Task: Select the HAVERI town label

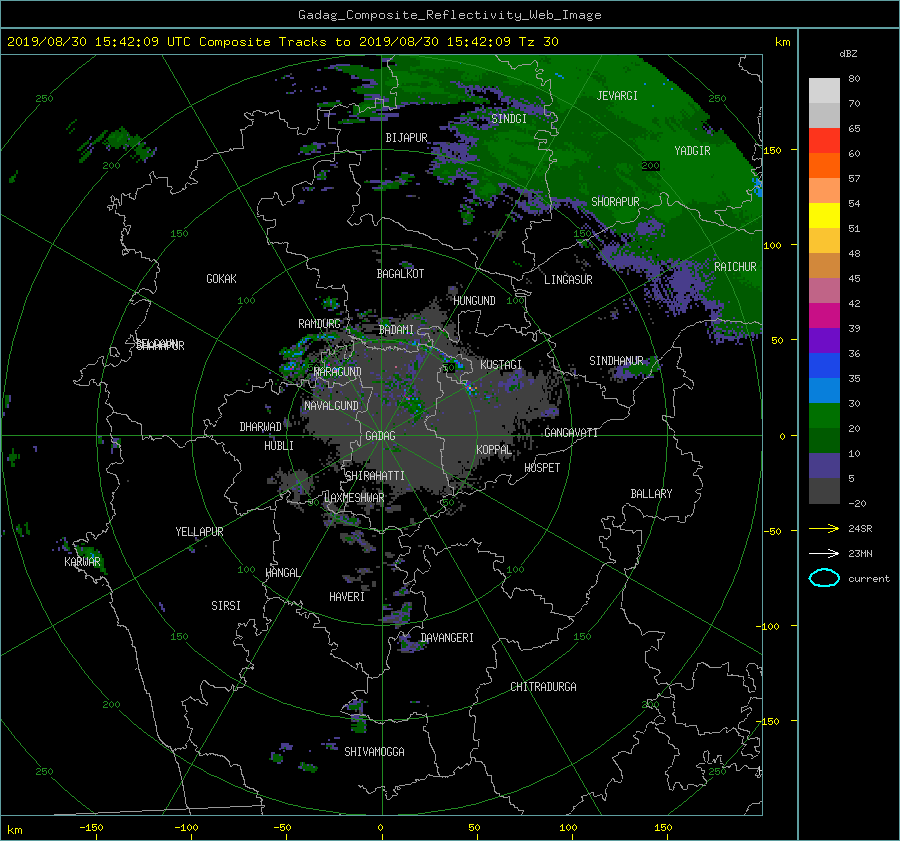Action: (x=347, y=597)
